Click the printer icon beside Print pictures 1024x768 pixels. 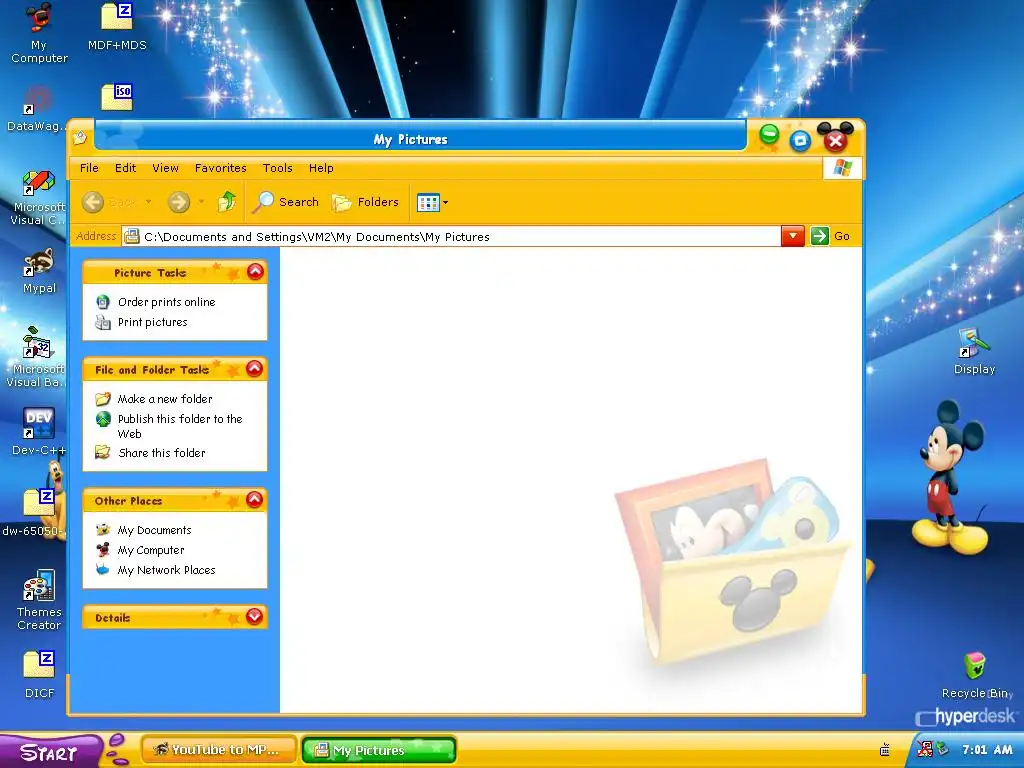pyautogui.click(x=103, y=322)
